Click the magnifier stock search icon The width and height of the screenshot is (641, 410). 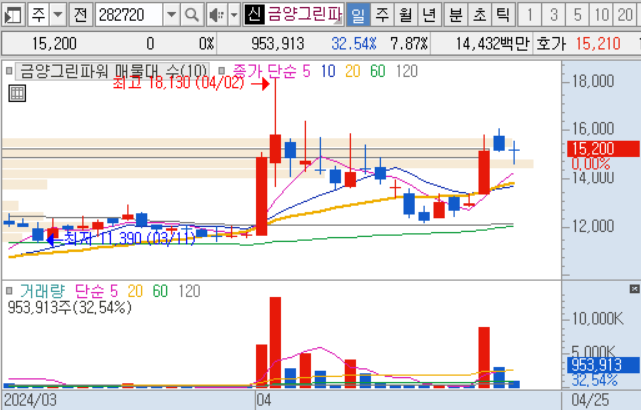191,15
